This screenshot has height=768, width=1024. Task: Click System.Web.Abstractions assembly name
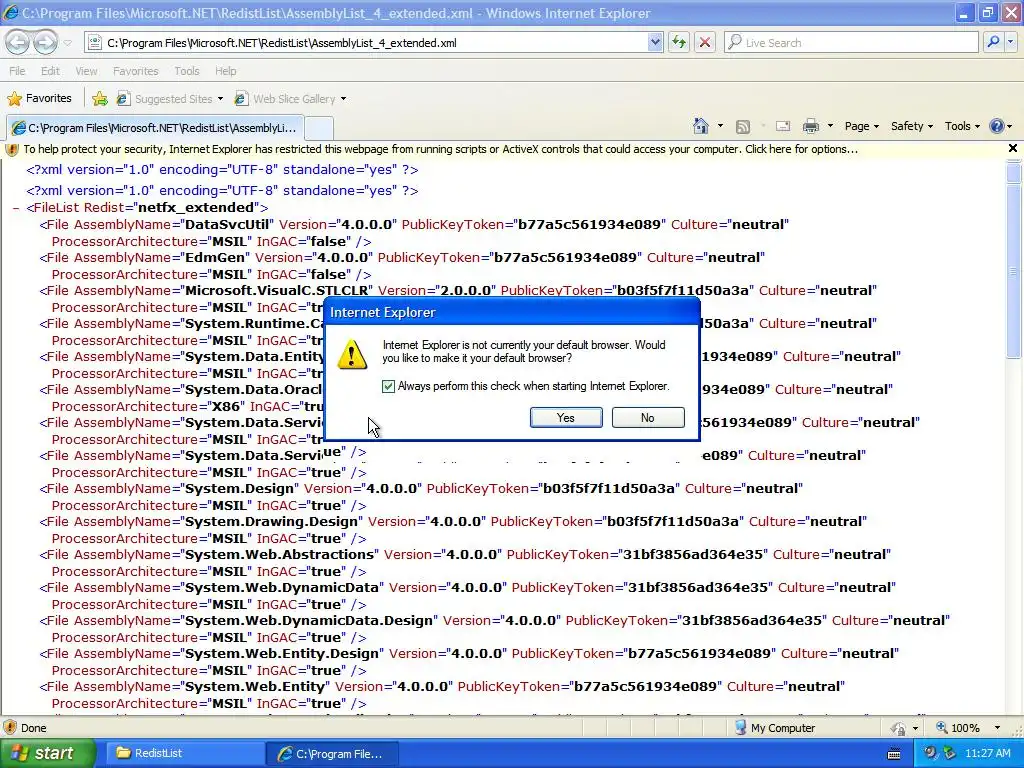280,554
